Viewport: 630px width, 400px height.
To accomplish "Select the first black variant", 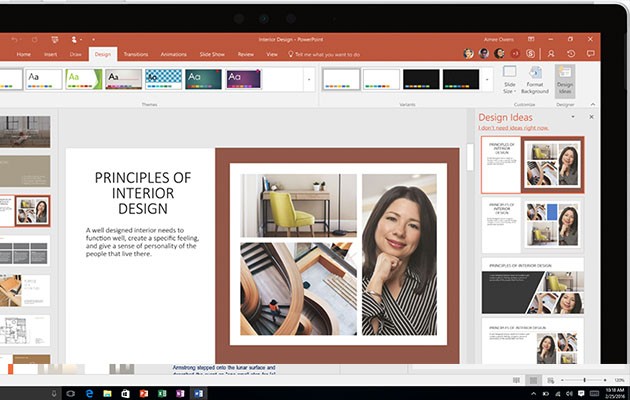I will click(x=421, y=79).
